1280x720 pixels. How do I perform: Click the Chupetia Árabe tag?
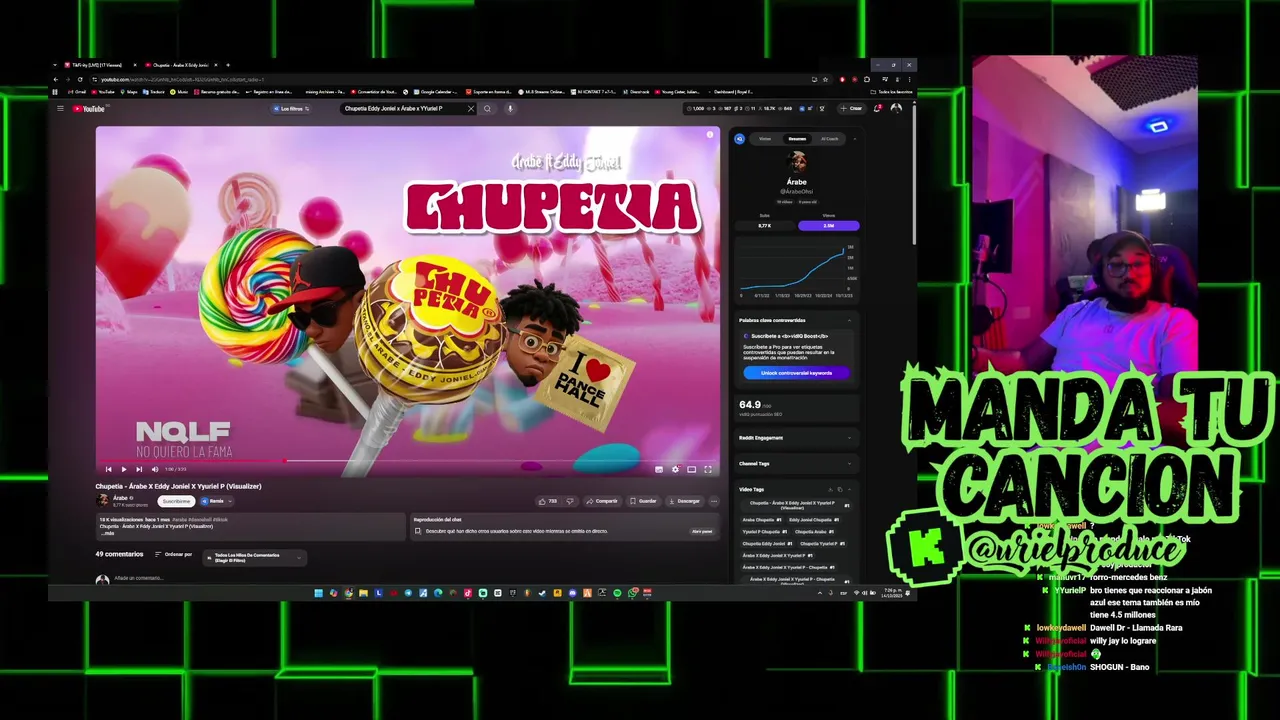815,532
